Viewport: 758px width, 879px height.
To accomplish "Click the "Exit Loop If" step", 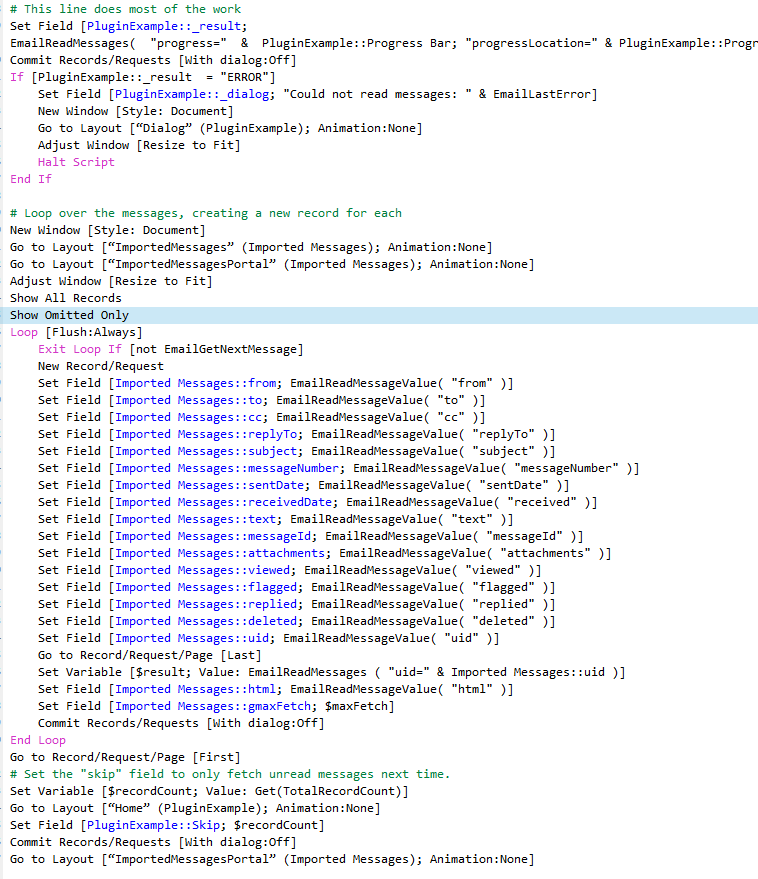I will [170, 349].
